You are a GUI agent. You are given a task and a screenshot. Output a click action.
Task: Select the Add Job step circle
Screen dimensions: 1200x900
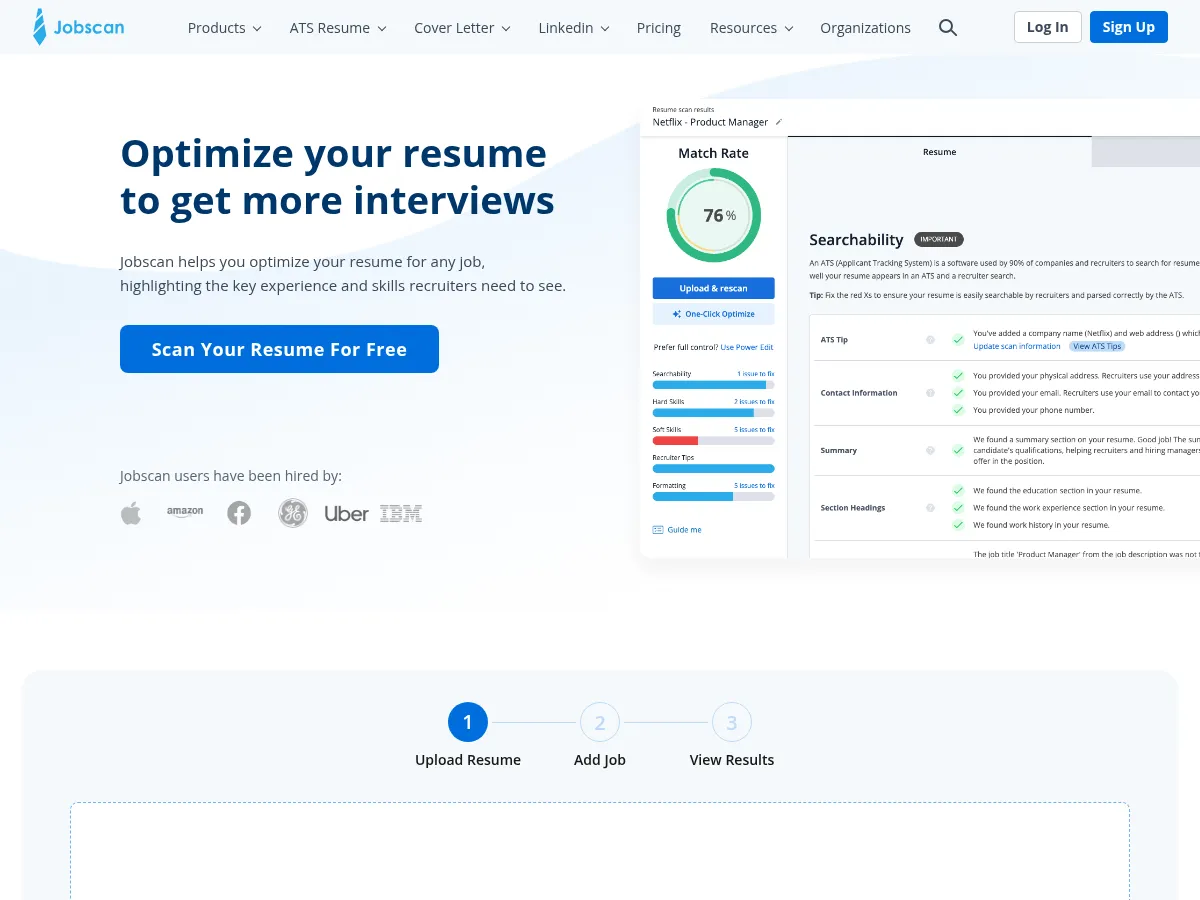[x=600, y=721]
